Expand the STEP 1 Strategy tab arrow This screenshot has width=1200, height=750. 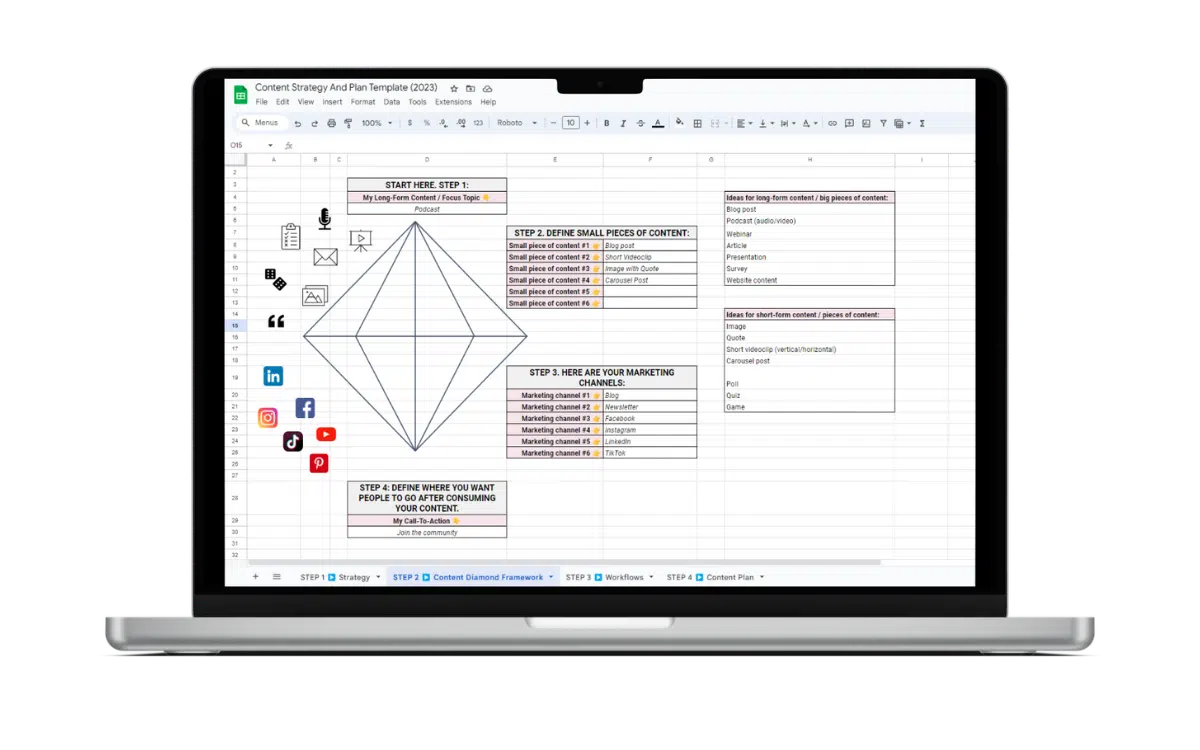(x=378, y=578)
